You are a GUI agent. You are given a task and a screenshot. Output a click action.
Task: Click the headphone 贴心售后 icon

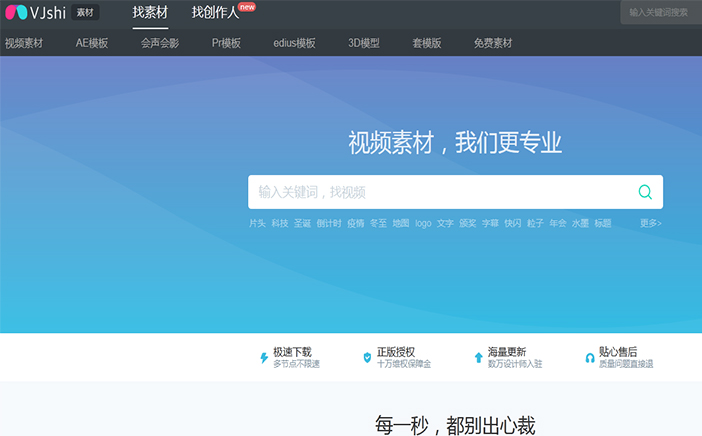click(x=590, y=358)
